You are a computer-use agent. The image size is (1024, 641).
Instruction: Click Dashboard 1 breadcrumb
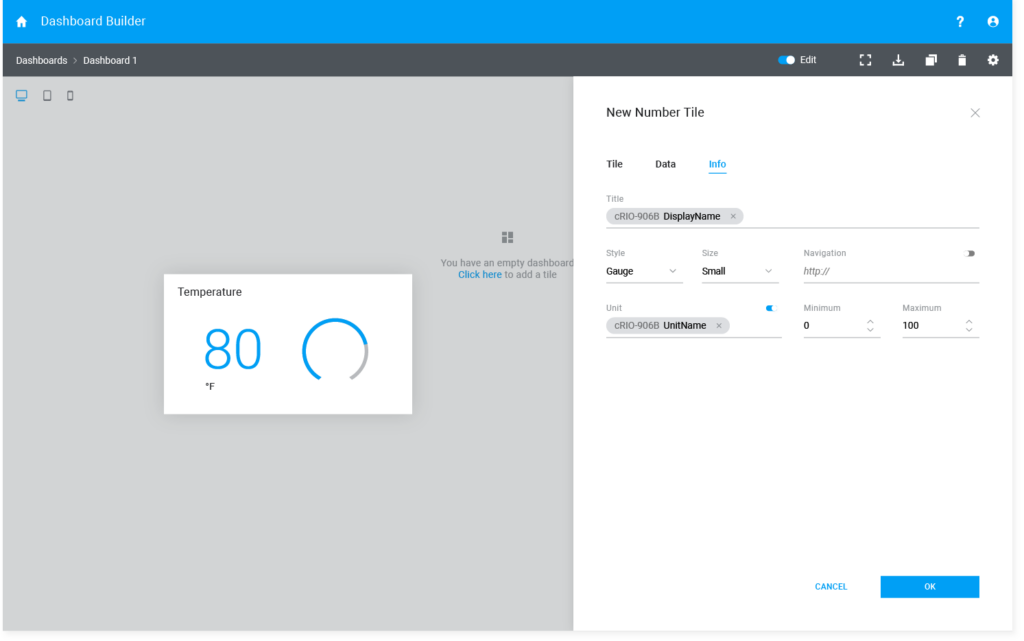[x=110, y=60]
